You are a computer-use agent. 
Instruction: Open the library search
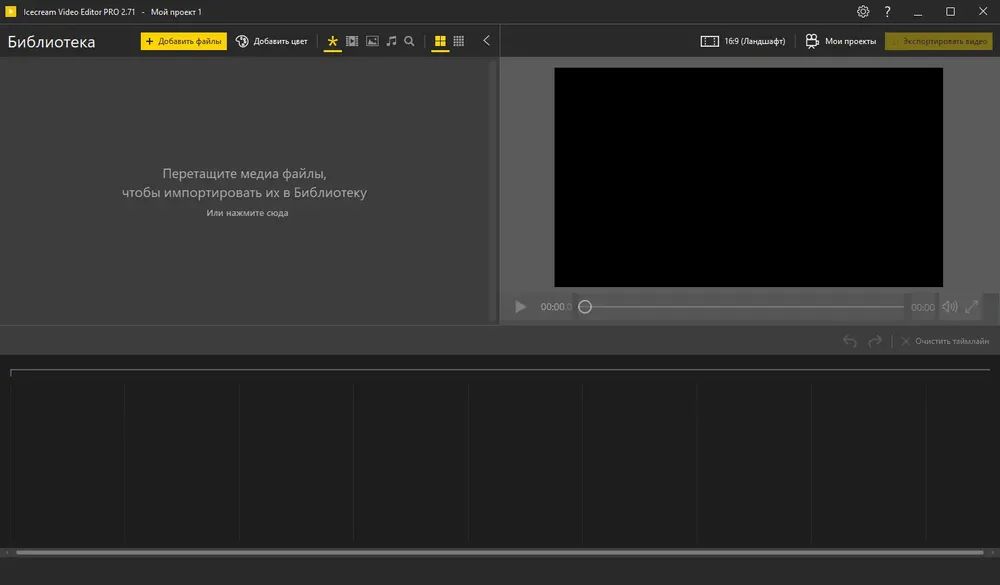pos(409,41)
